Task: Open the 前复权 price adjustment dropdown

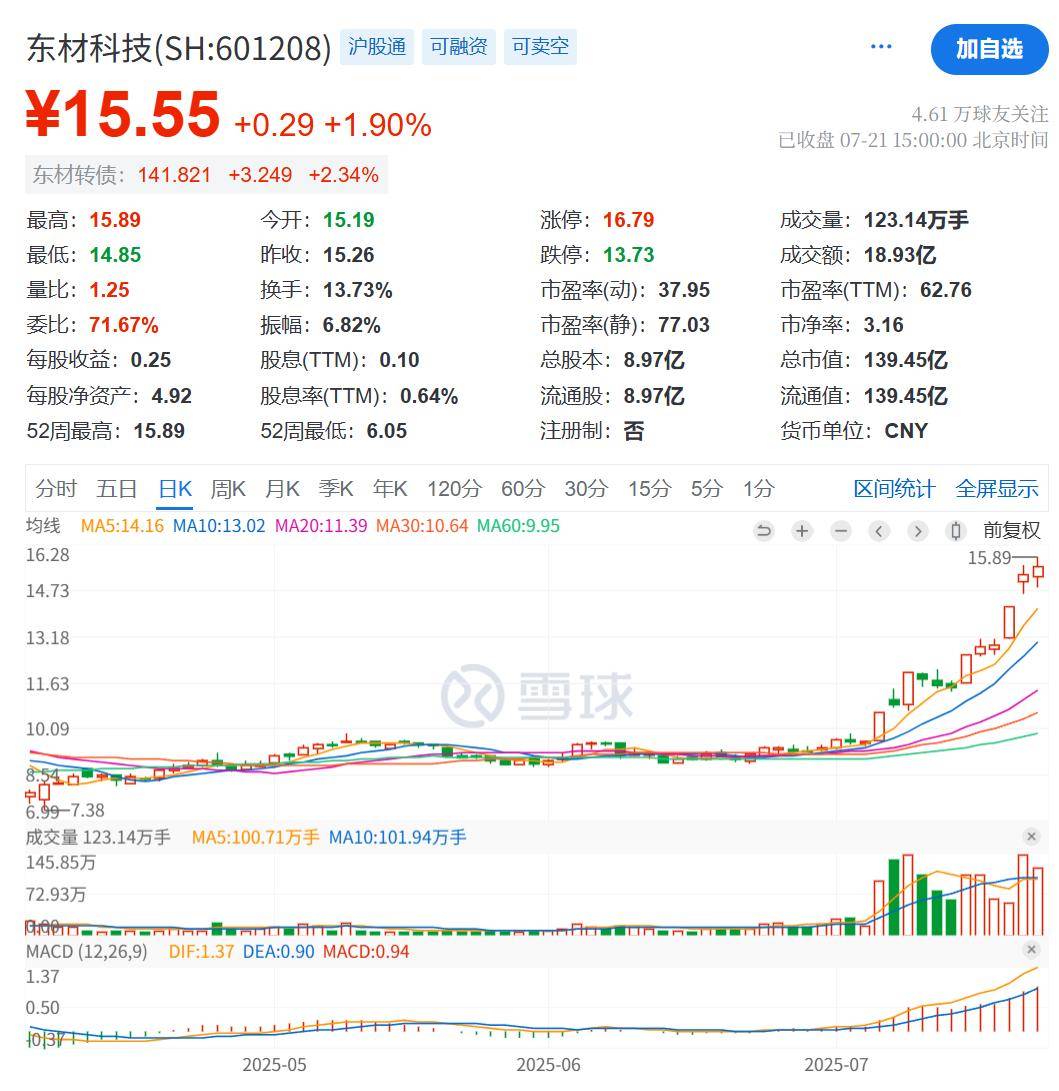Action: click(x=1011, y=531)
